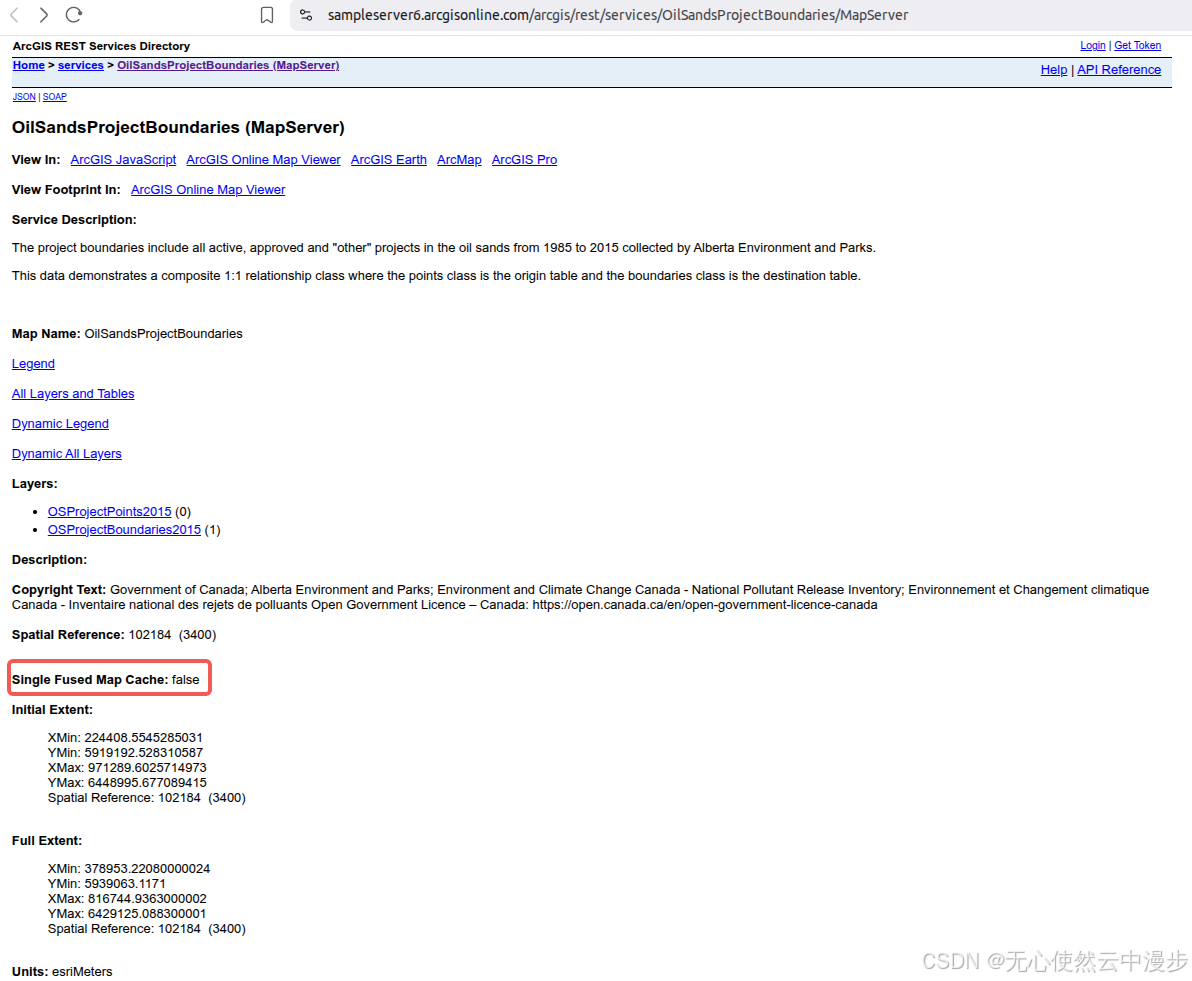This screenshot has width=1192, height=981.
Task: Open the OSProjectPoints2015 layer
Action: (x=109, y=512)
